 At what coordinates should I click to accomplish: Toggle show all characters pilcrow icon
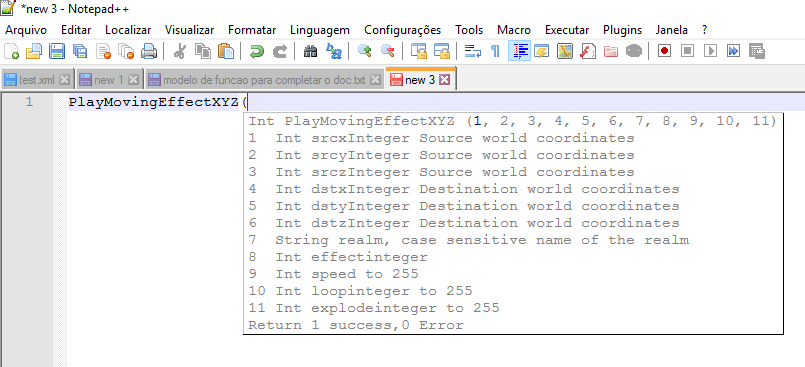495,51
